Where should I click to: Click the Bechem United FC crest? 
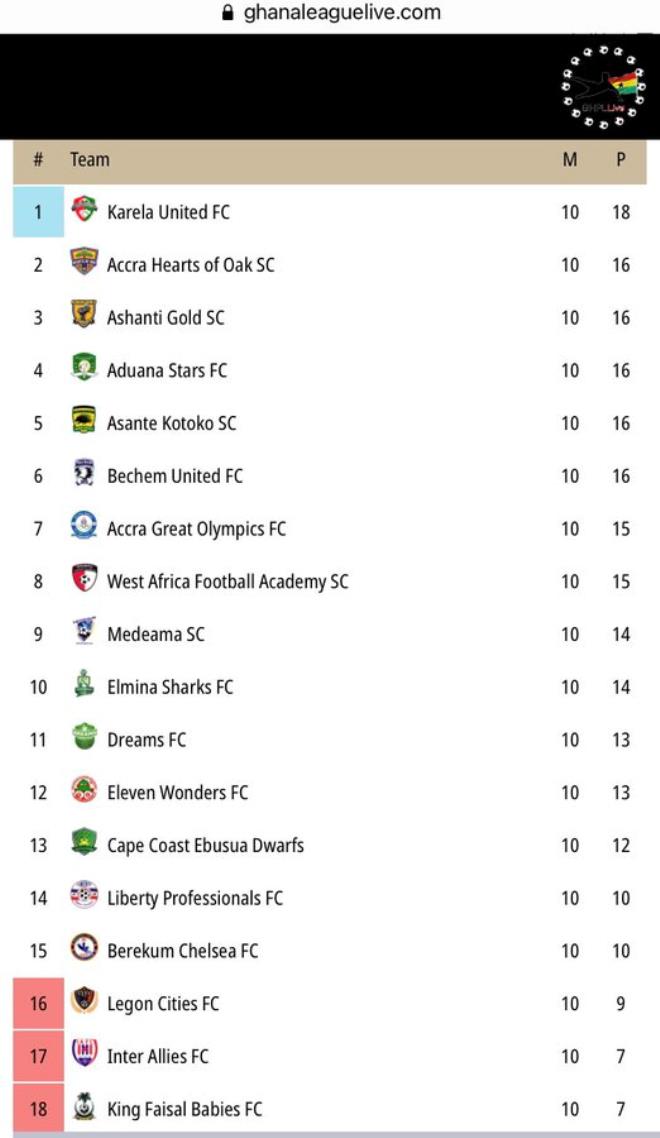pos(84,472)
